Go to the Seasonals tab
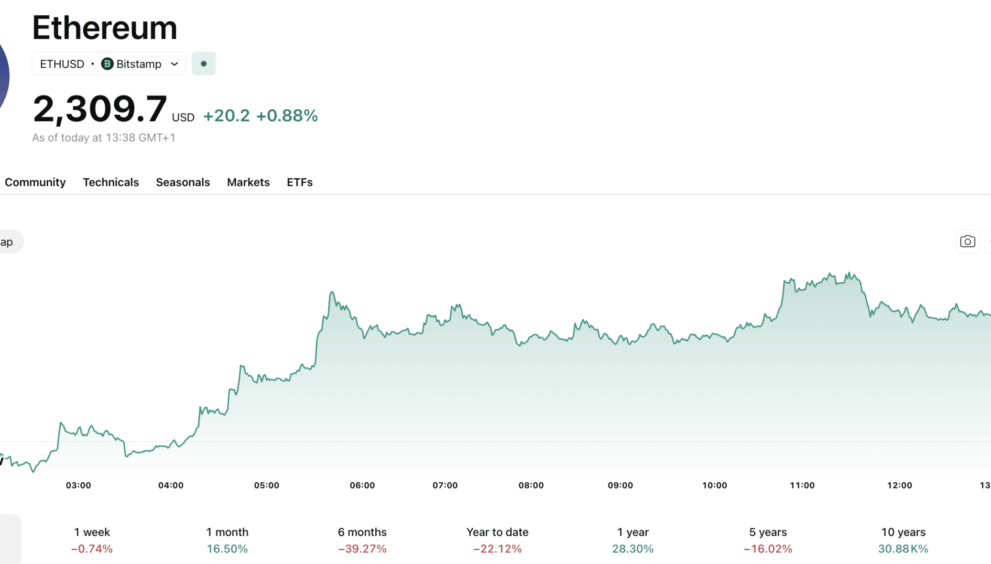 point(183,182)
